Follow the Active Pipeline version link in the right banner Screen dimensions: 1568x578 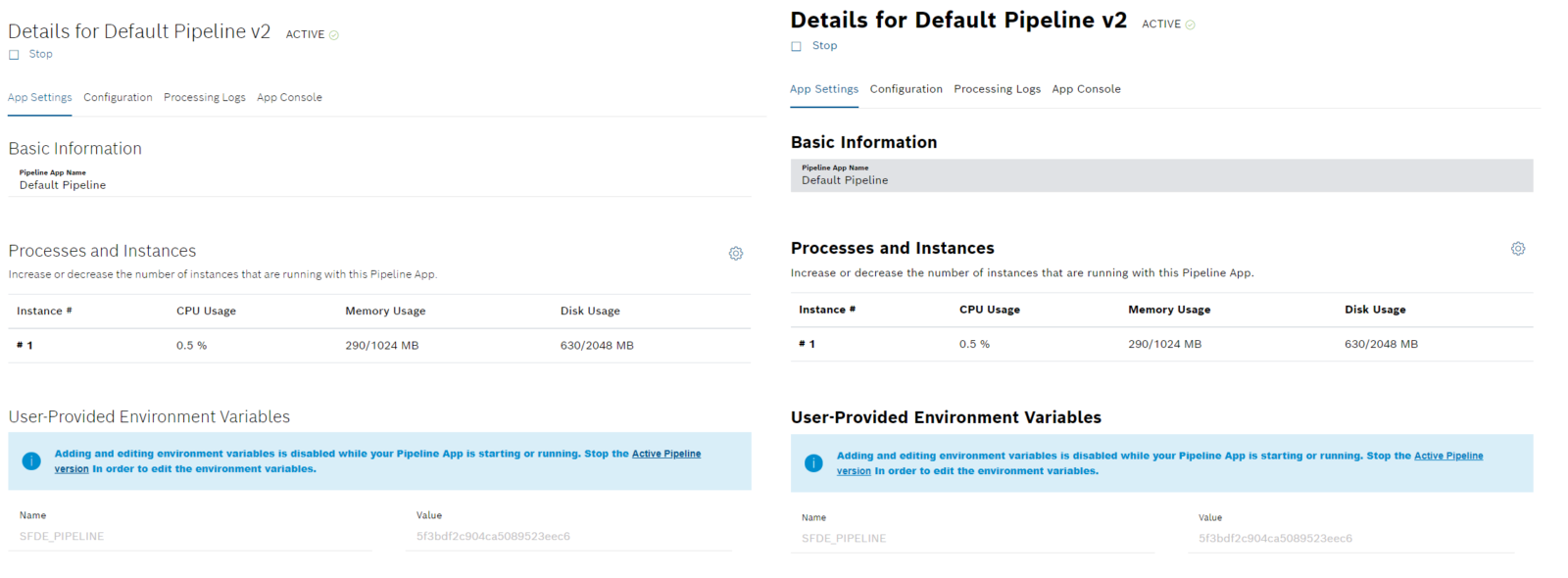point(1447,457)
